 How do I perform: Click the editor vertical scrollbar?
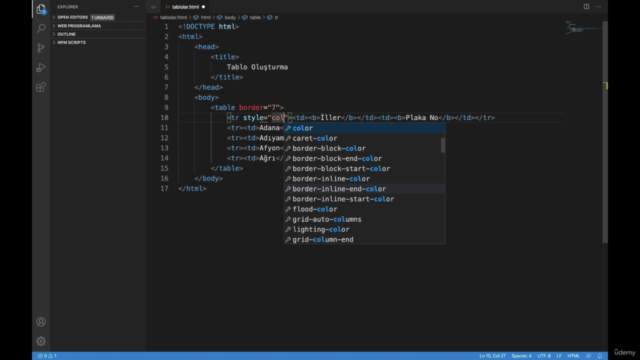[605, 131]
